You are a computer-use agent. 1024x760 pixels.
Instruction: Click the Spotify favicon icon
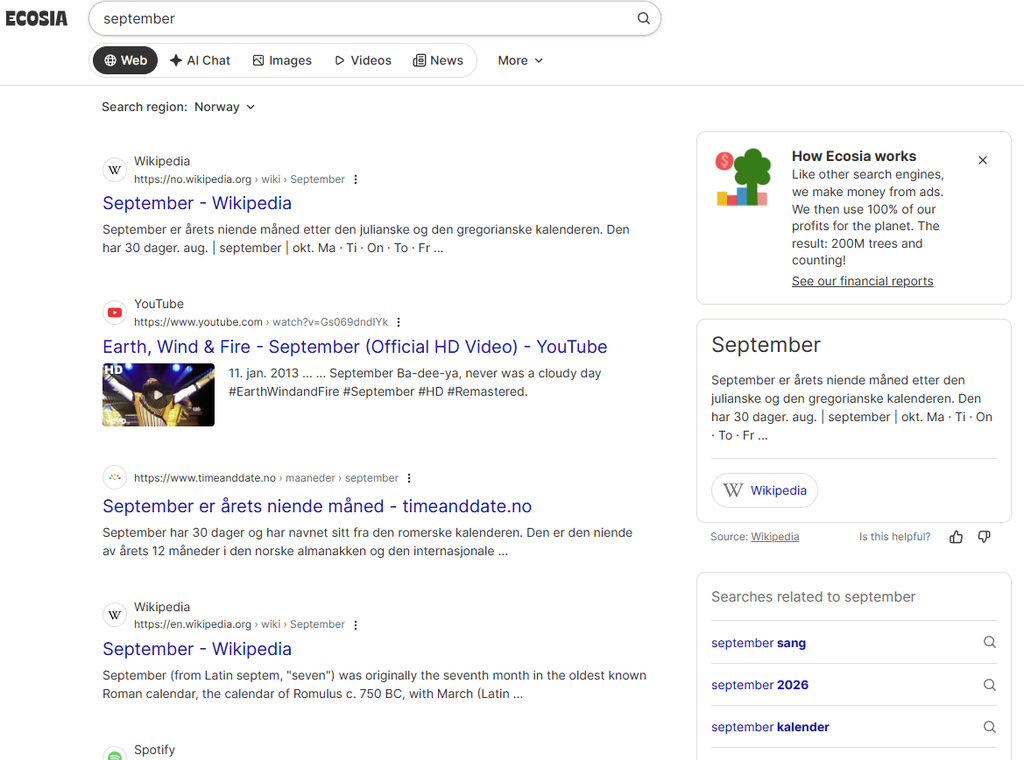coord(115,754)
